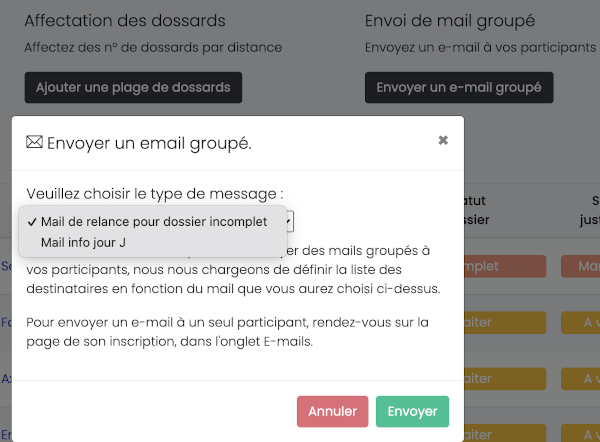
Task: Click the checkmark beside 'Mail de relance'
Action: coord(33,222)
